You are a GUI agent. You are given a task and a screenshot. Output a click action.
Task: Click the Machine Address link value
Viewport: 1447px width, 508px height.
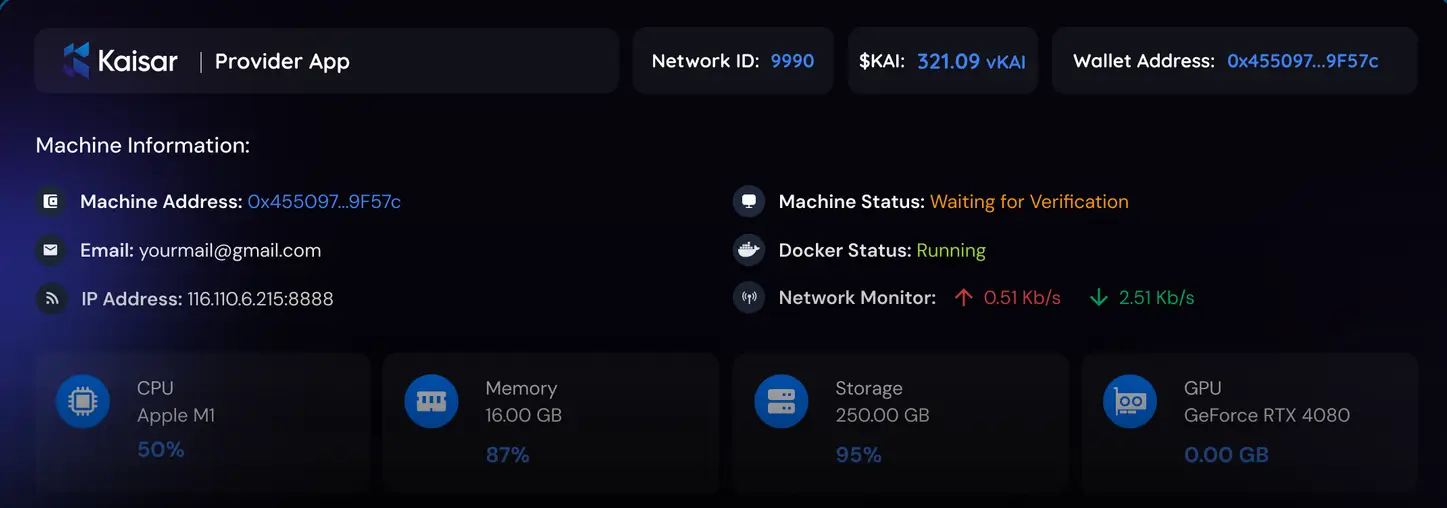click(x=324, y=202)
